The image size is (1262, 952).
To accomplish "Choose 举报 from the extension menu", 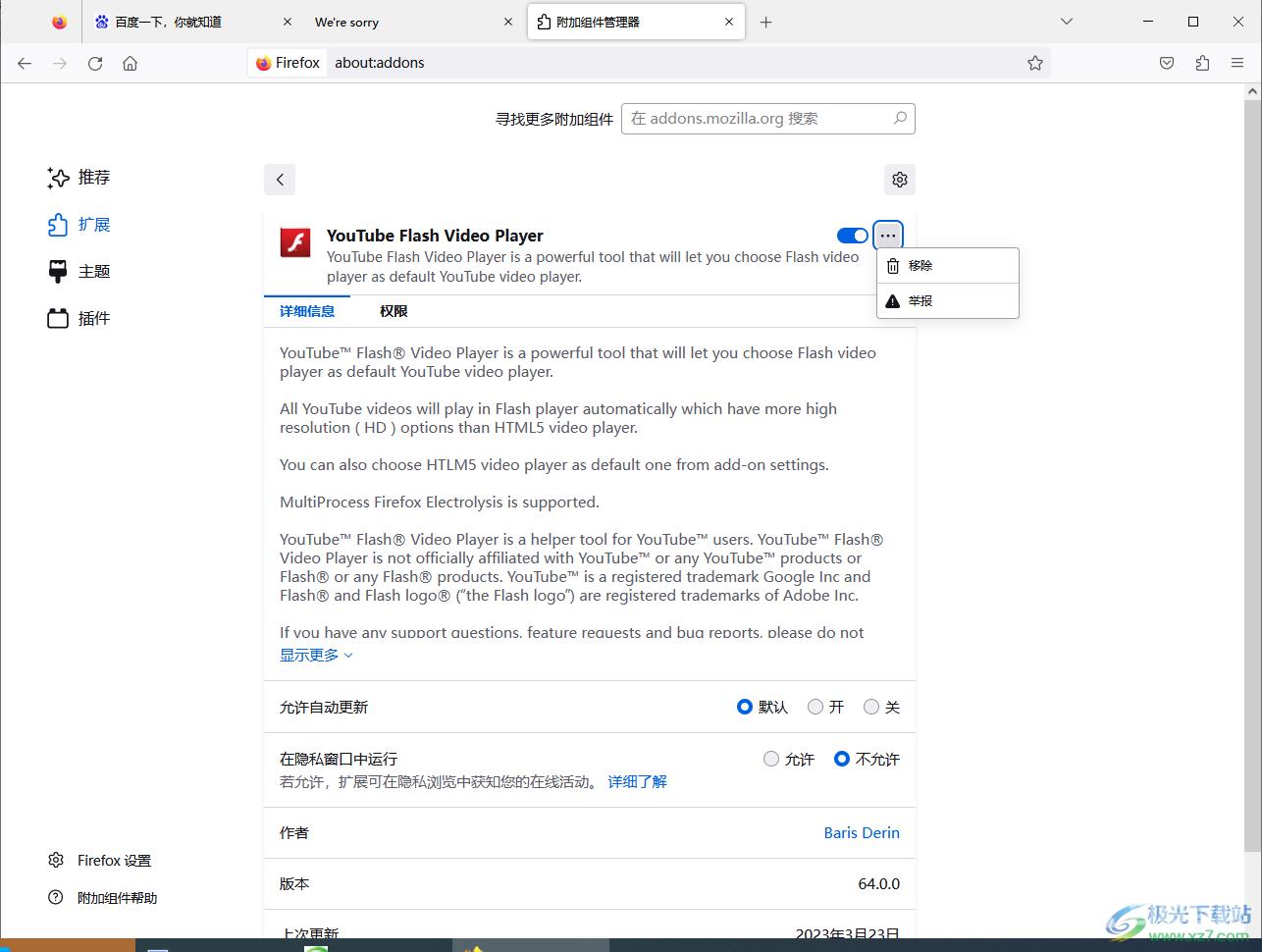I will click(x=948, y=301).
